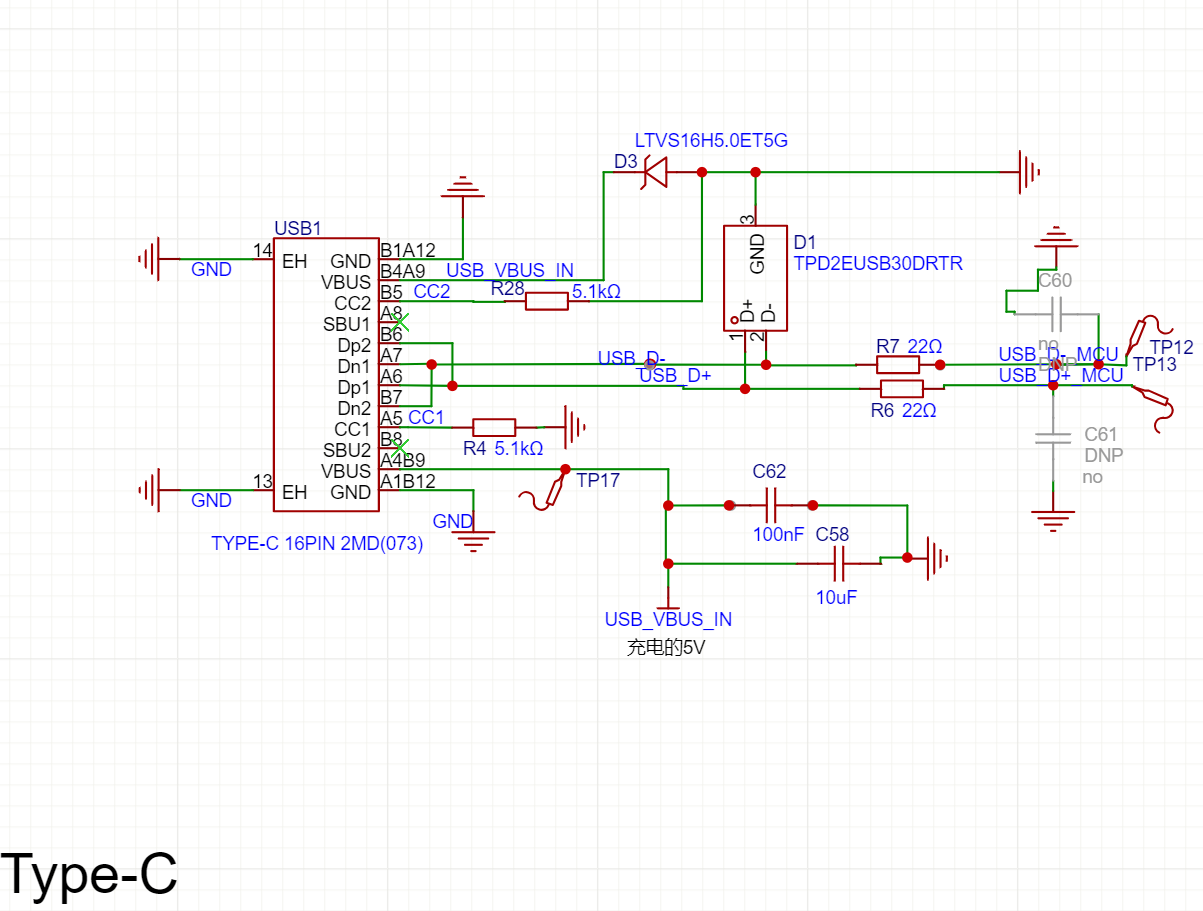Click the B1A12 pin number

408,250
